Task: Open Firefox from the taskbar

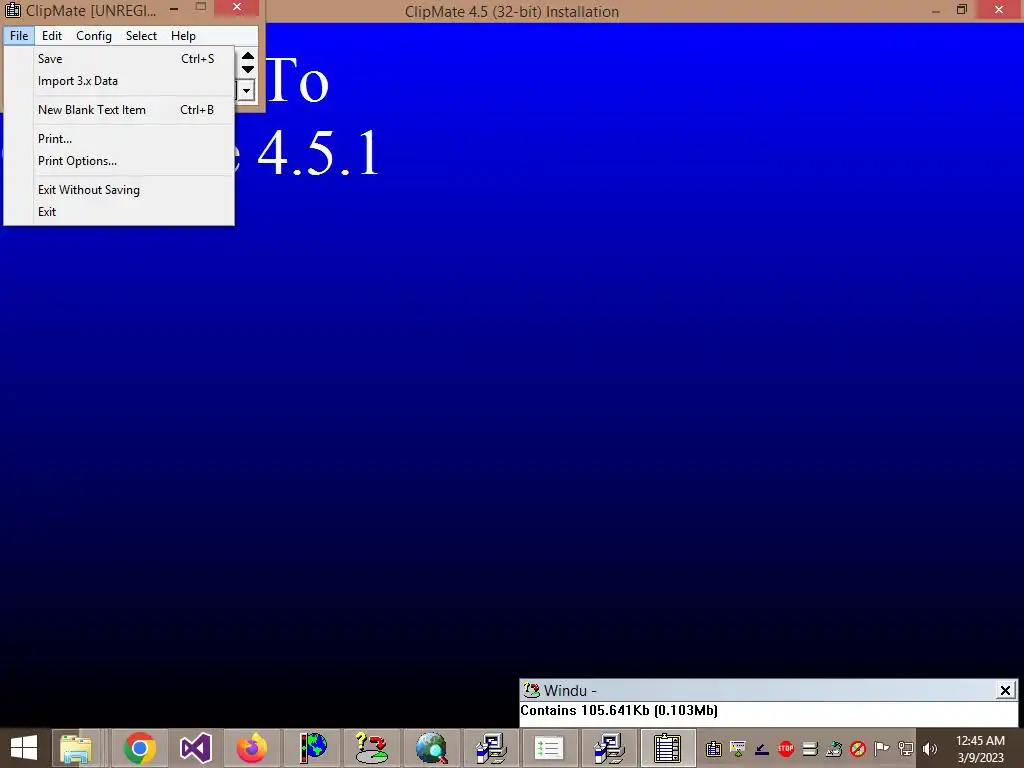Action: pyautogui.click(x=252, y=748)
